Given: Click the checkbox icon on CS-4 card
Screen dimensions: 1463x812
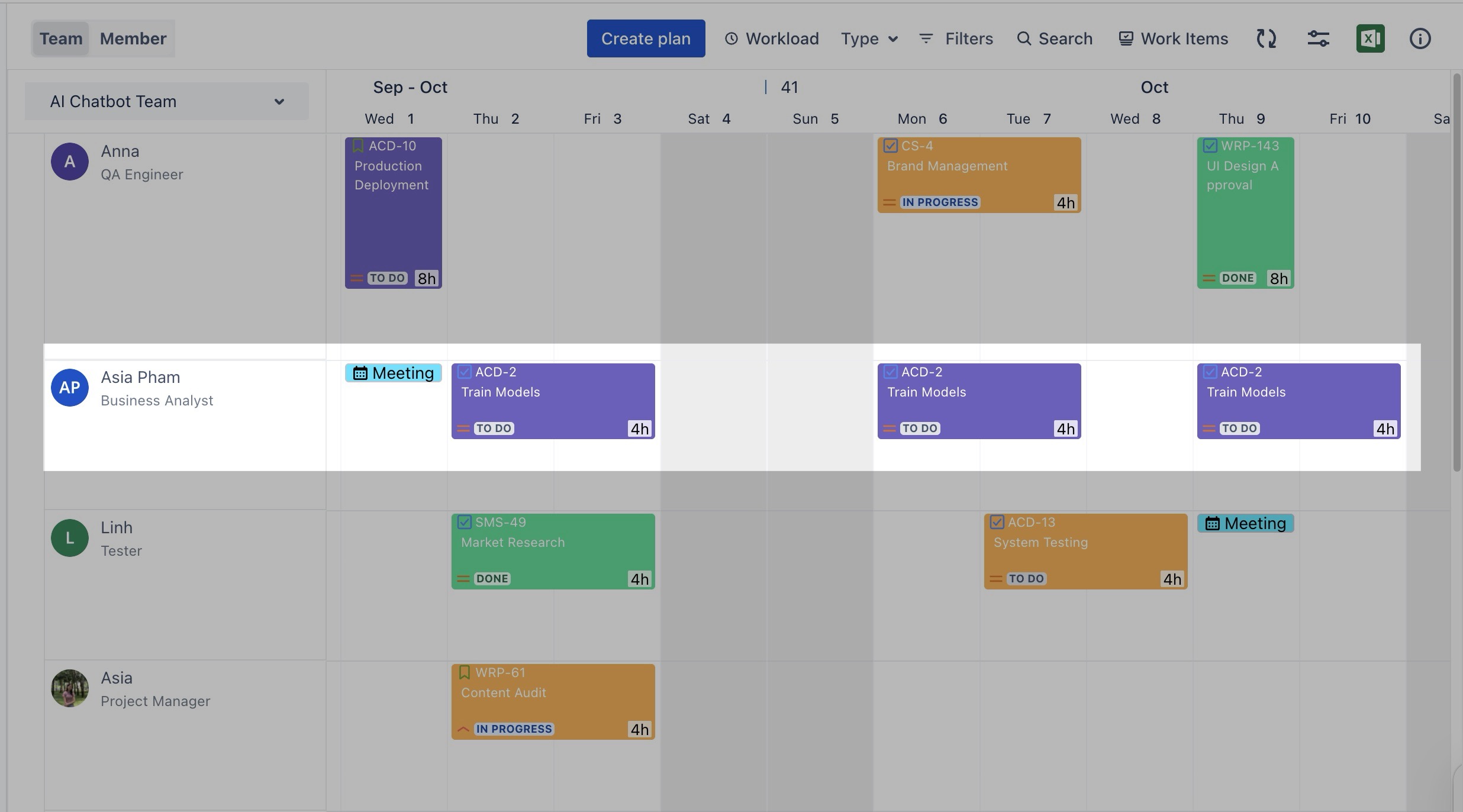Looking at the screenshot, I should (x=890, y=146).
